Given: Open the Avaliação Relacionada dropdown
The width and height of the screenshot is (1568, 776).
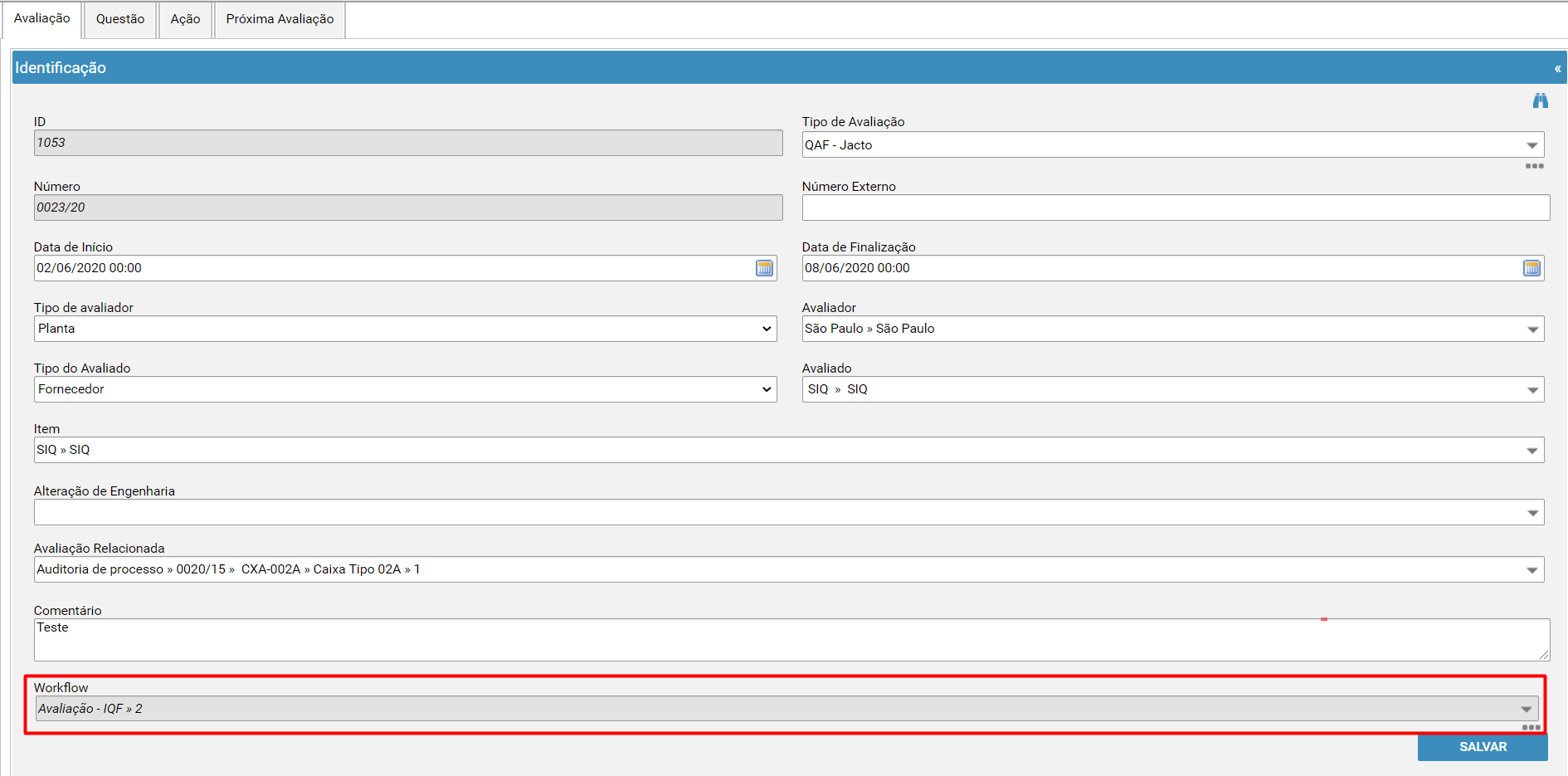Looking at the screenshot, I should point(1531,570).
